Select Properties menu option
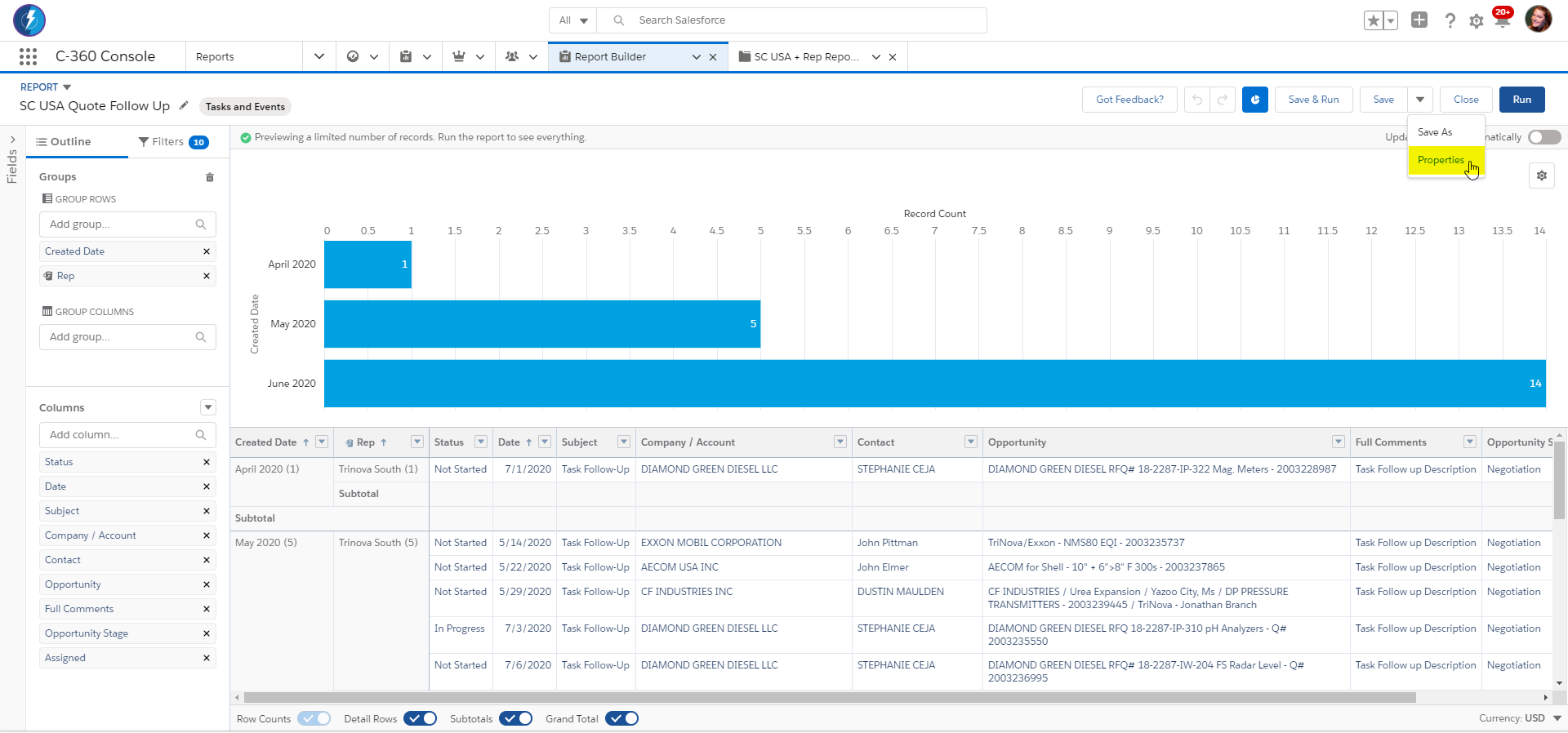This screenshot has height=733, width=1568. [1445, 160]
